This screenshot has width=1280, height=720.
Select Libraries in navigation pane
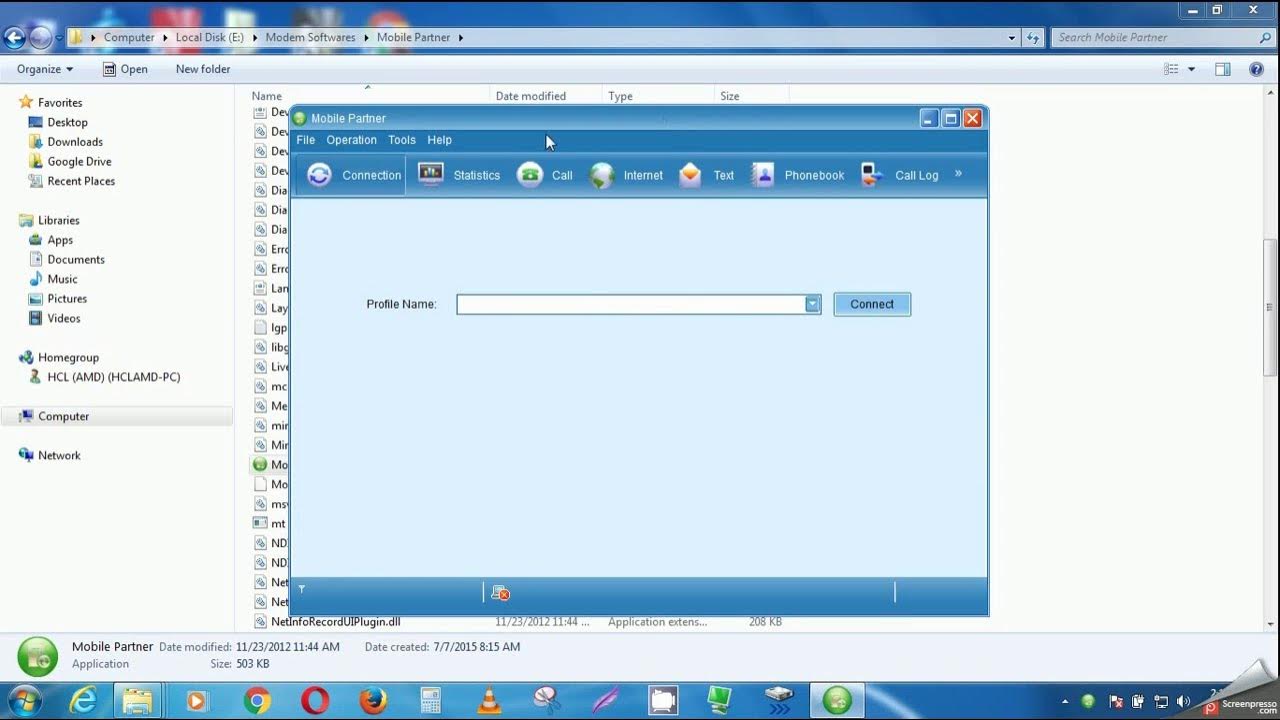58,220
